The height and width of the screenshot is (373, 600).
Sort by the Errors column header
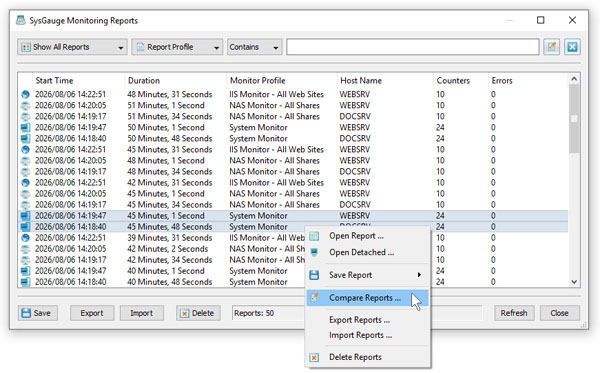click(x=528, y=81)
